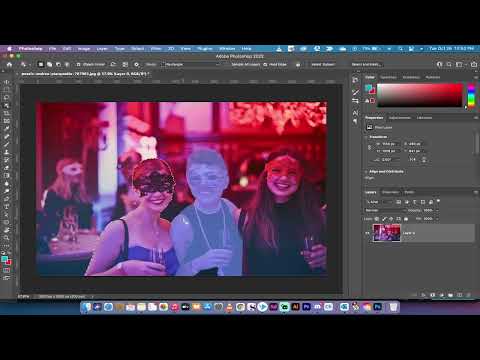Select the Lasso tool
Screen dimensions: 480x360
point(6,98)
